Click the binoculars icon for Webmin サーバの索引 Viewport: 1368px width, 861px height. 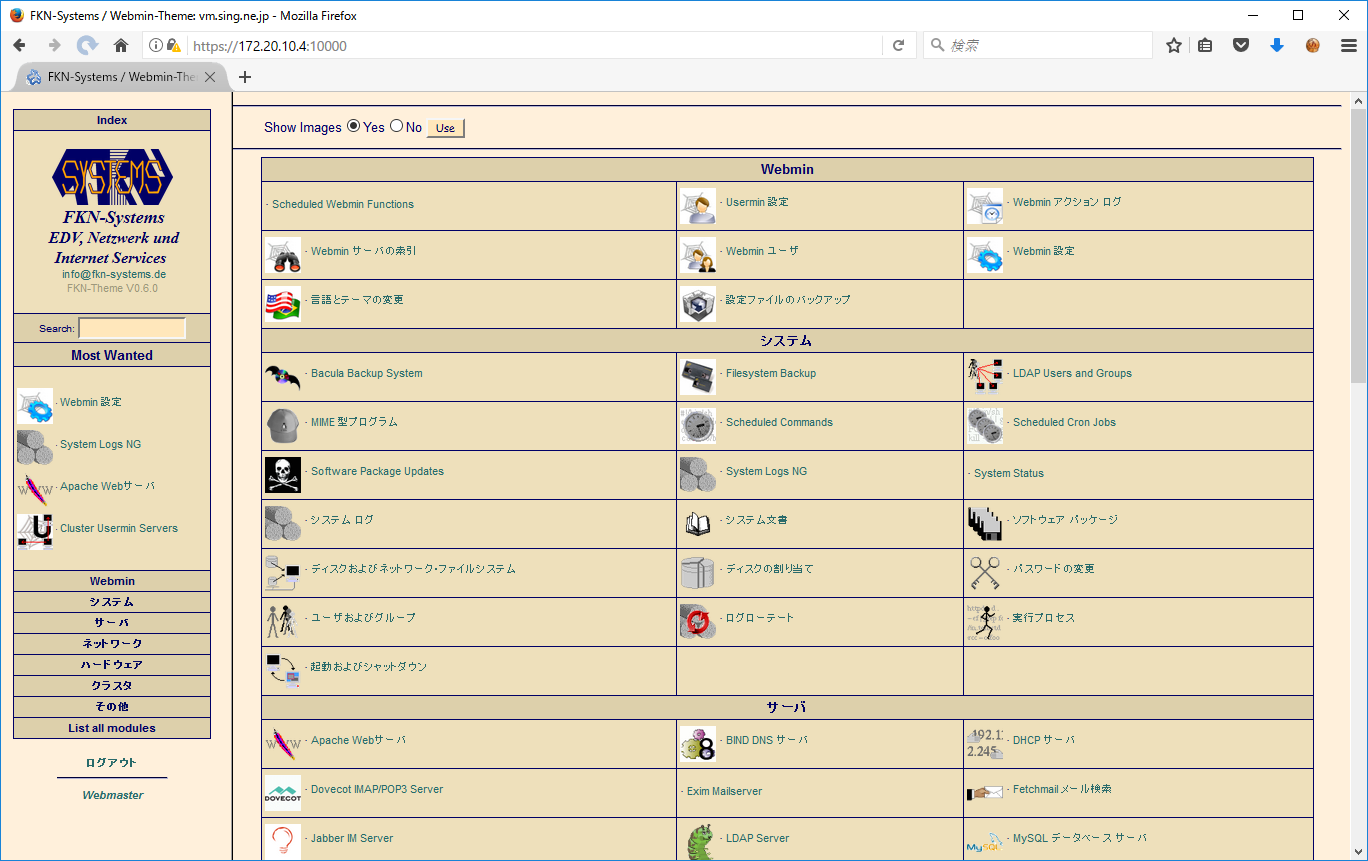pos(283,255)
